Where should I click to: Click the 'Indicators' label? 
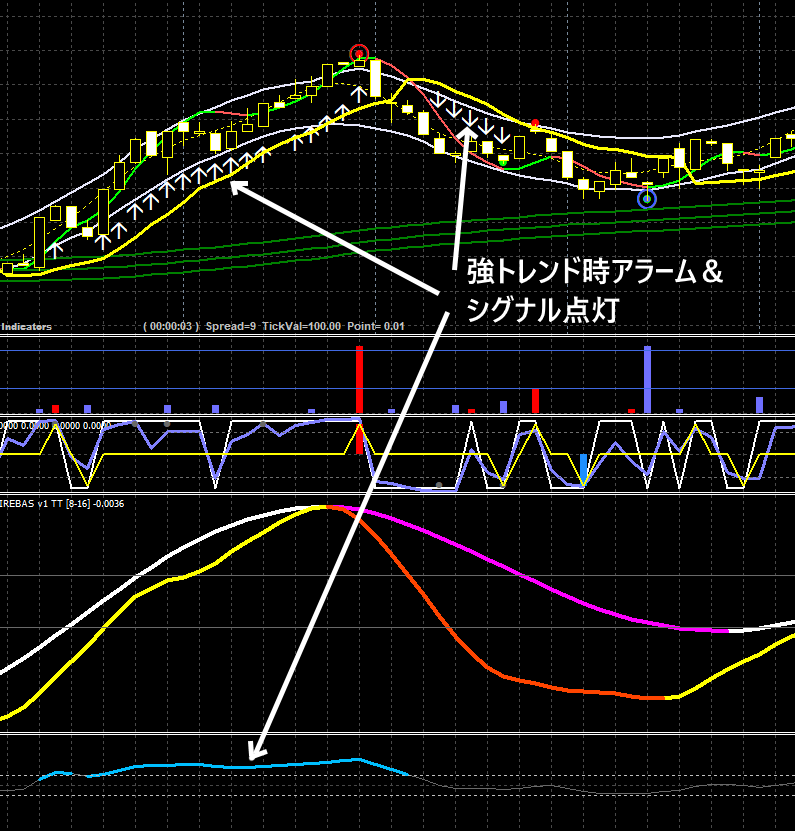click(26, 326)
